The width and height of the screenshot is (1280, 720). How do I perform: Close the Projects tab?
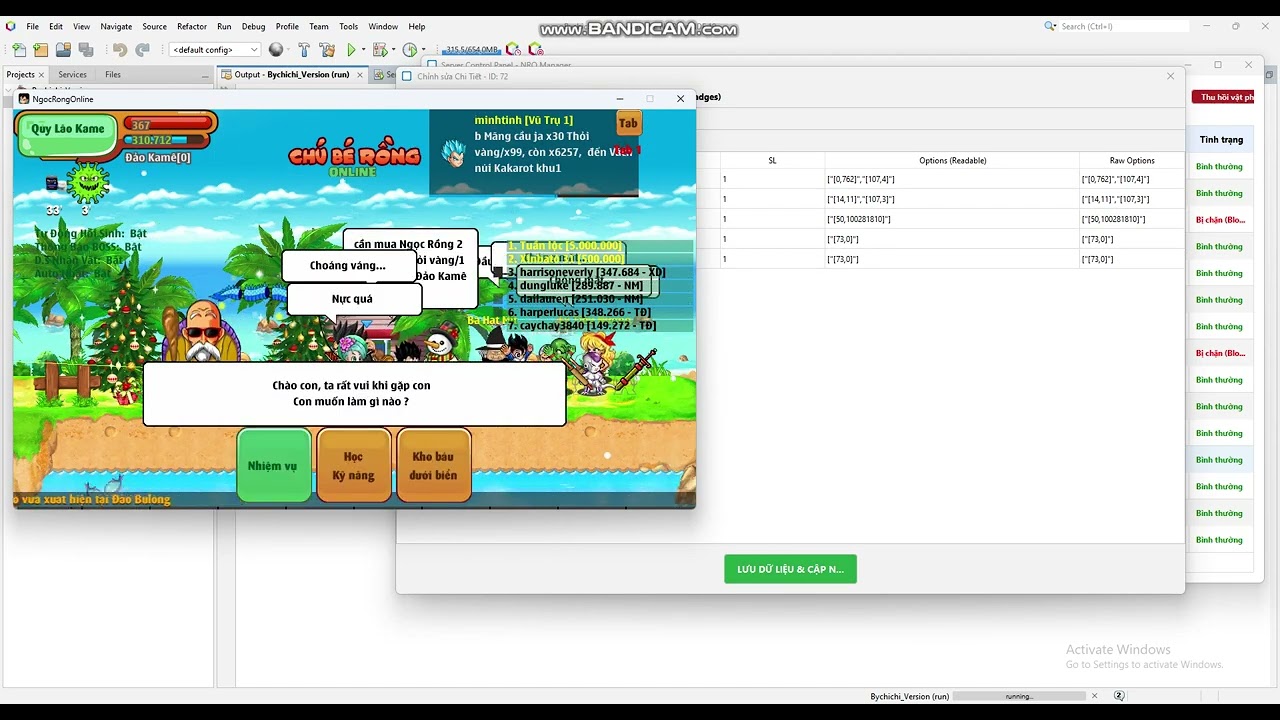pos(41,74)
